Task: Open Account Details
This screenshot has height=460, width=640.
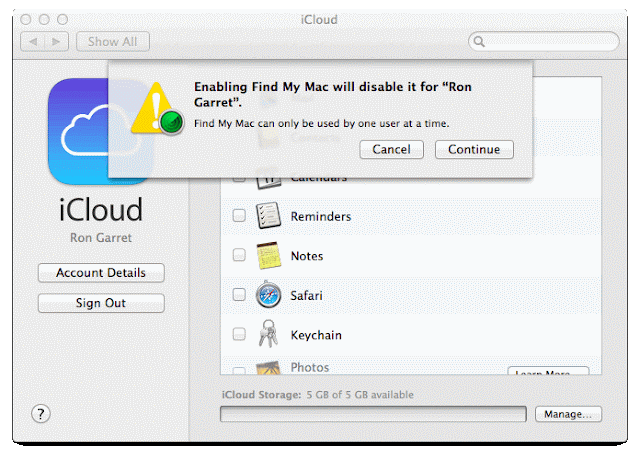Action: pyautogui.click(x=101, y=273)
